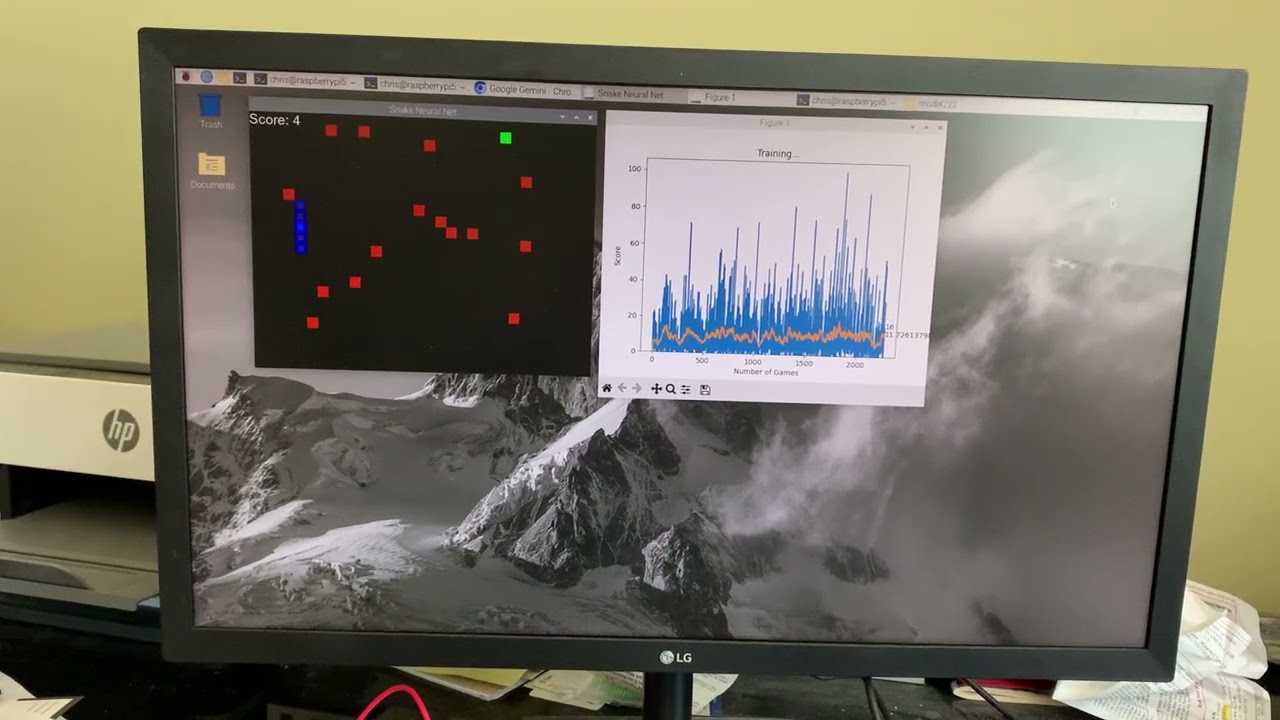Switch to Google Gemini Chromium taskbar entry
1280x720 pixels.
(523, 89)
